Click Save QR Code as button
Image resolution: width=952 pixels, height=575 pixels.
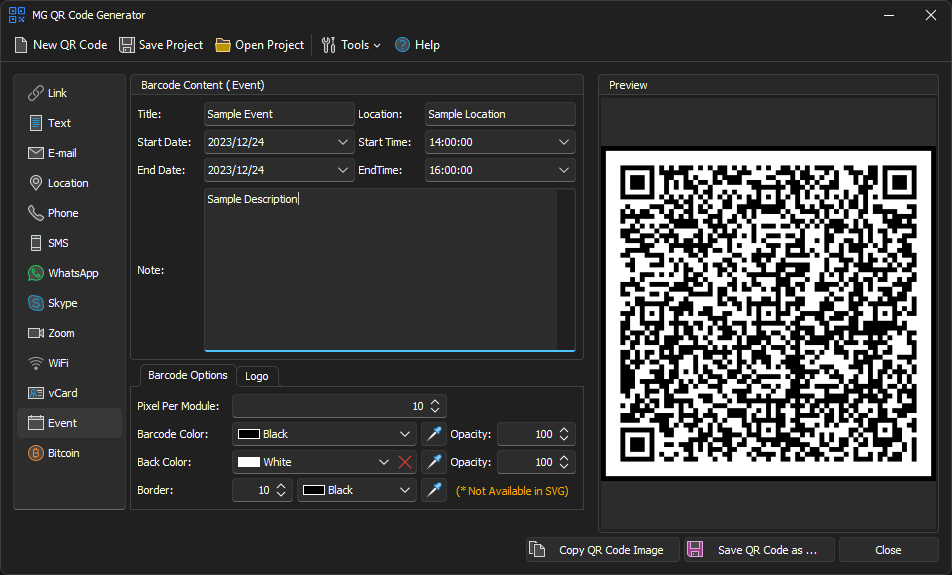tap(760, 550)
